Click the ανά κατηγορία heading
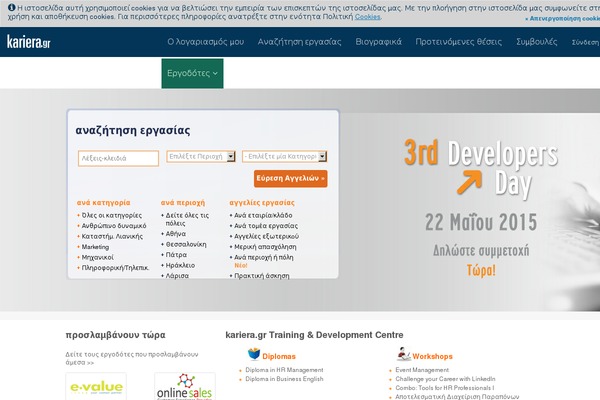 click(x=103, y=203)
